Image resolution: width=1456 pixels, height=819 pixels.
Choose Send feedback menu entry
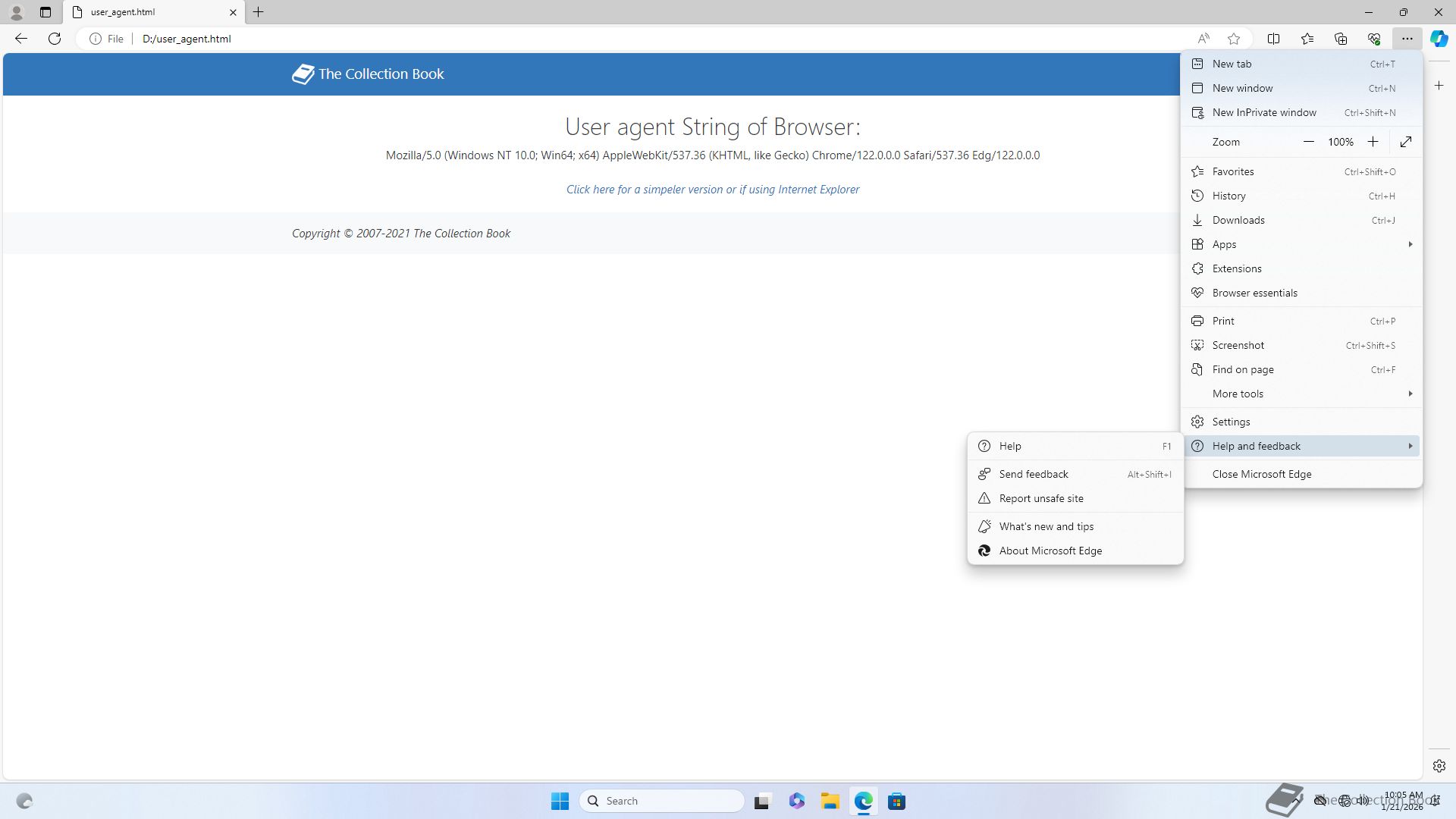pyautogui.click(x=1034, y=474)
